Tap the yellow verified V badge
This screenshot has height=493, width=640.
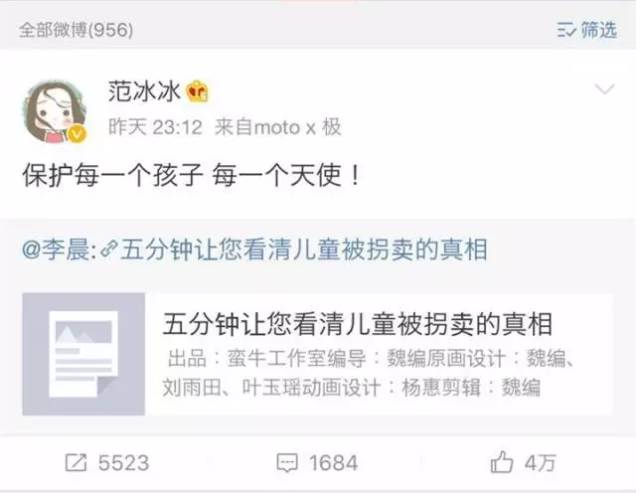coord(77,133)
